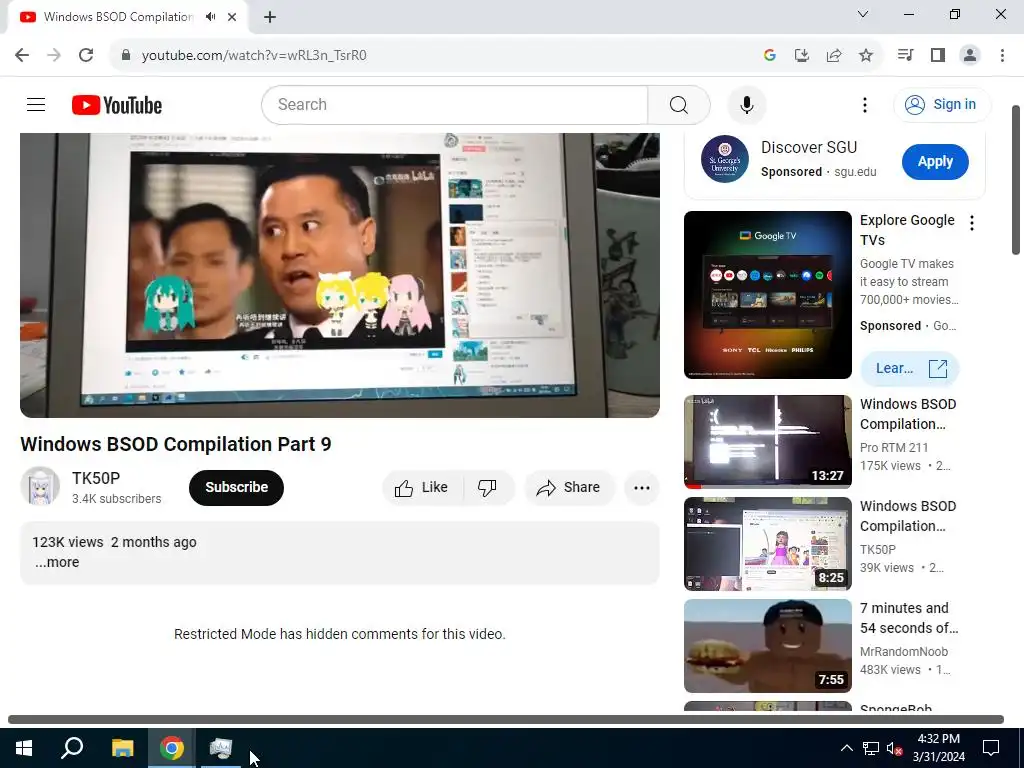Viewport: 1024px width, 768px height.
Task: Open Windows Start menu
Action: [24, 748]
